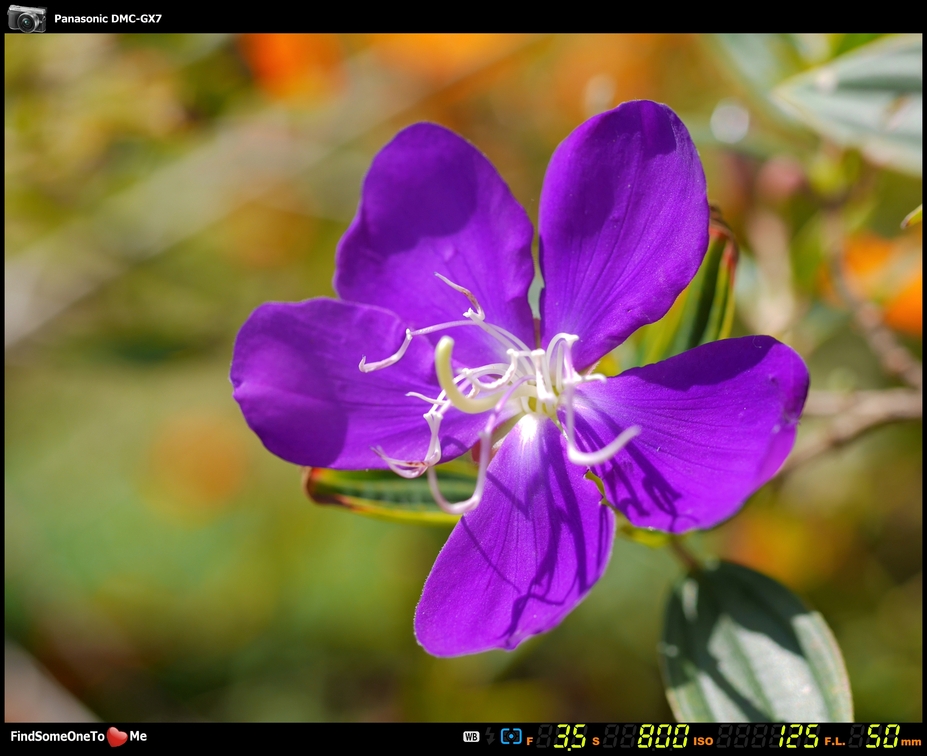The width and height of the screenshot is (927, 756).
Task: Click the red heart icon in the watermark
Action: pyautogui.click(x=117, y=736)
